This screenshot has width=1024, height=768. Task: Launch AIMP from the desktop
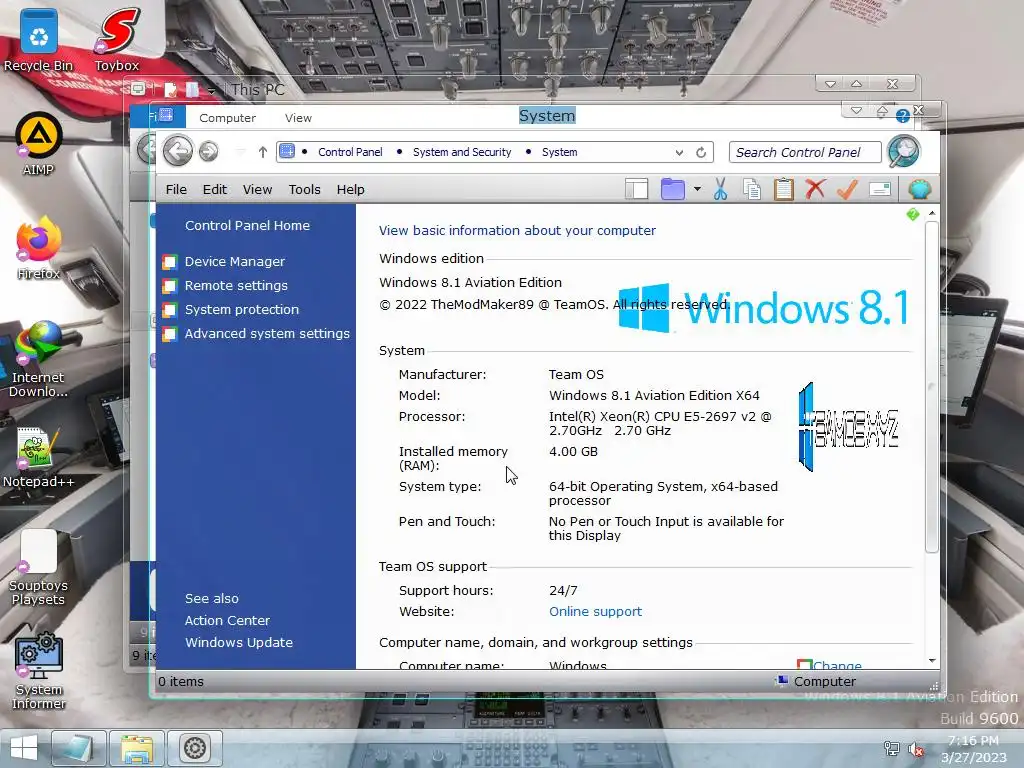click(39, 144)
